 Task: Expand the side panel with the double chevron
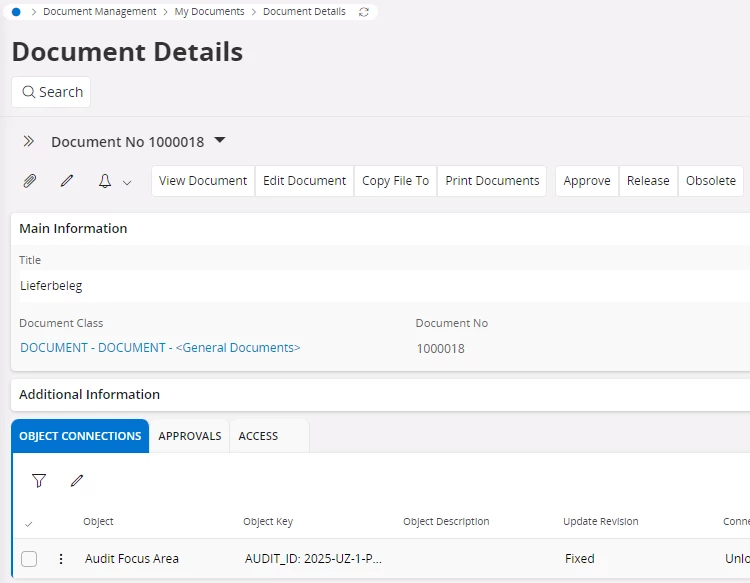(29, 142)
